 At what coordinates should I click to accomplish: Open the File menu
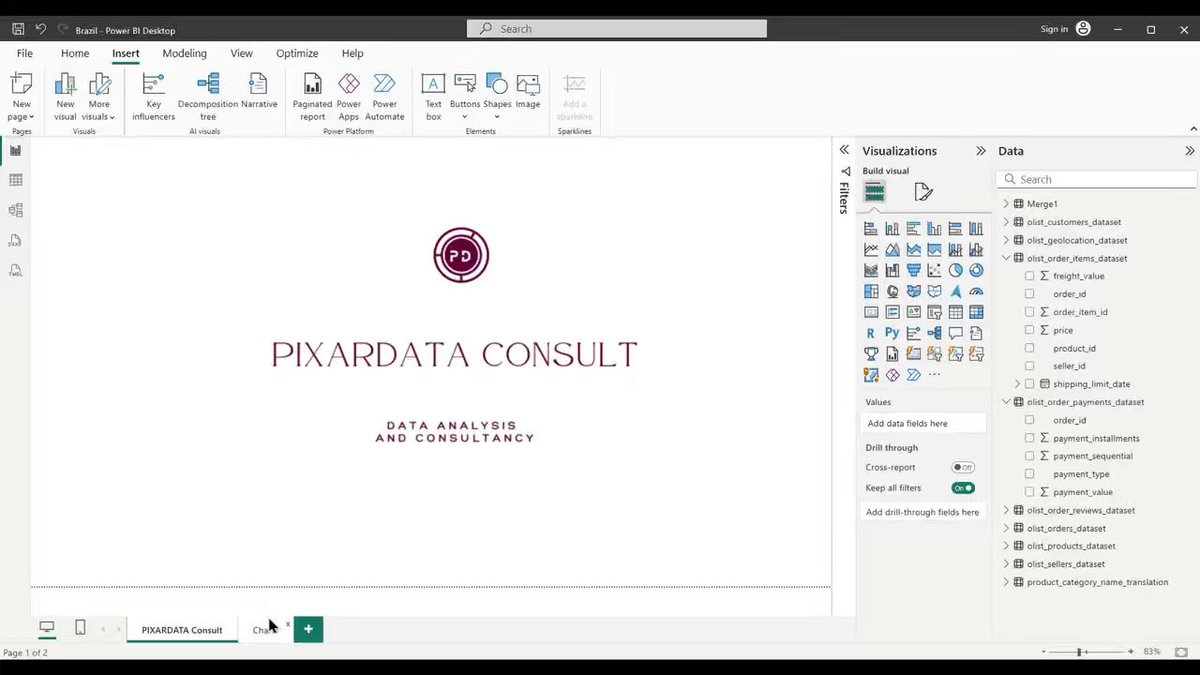[25, 53]
